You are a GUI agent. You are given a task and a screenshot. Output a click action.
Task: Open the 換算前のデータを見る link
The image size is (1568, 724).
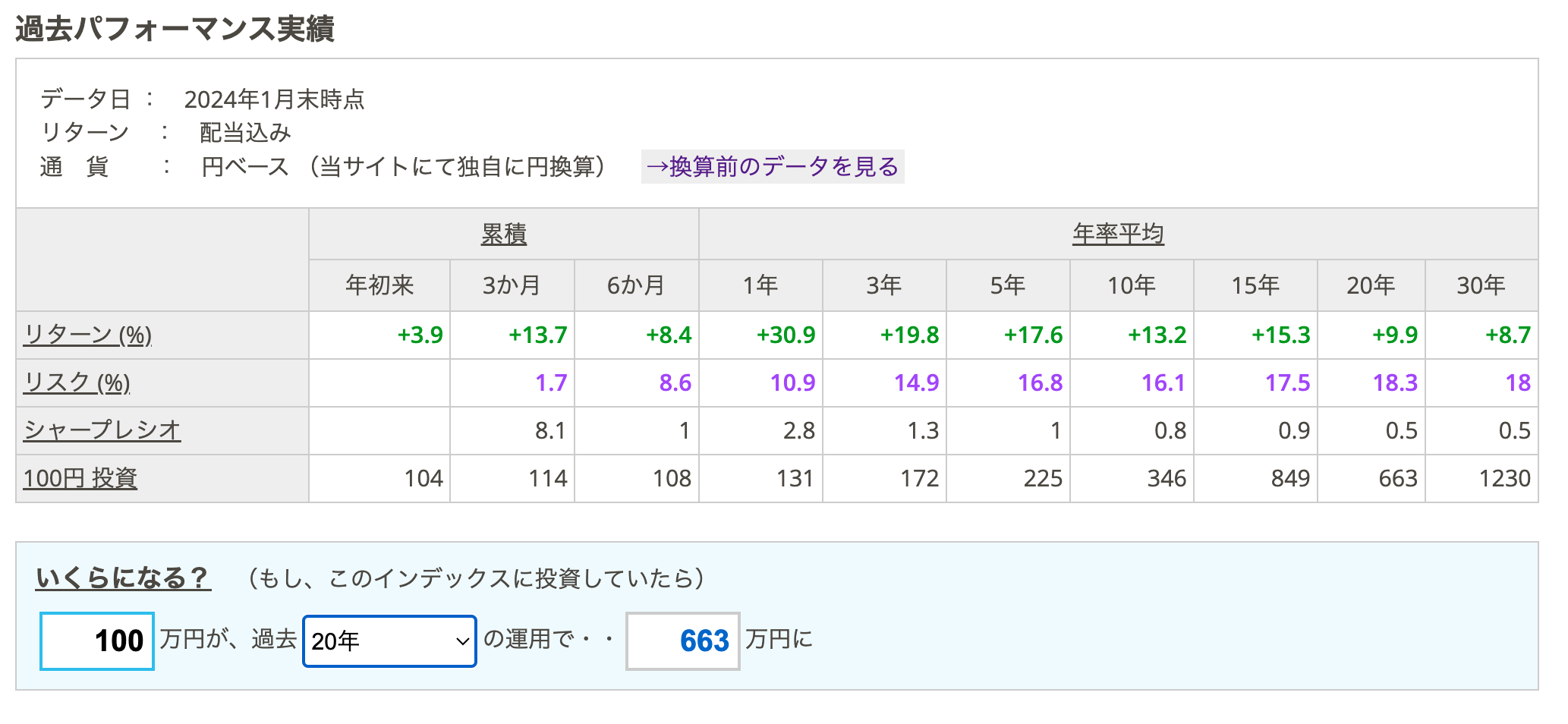tap(773, 166)
